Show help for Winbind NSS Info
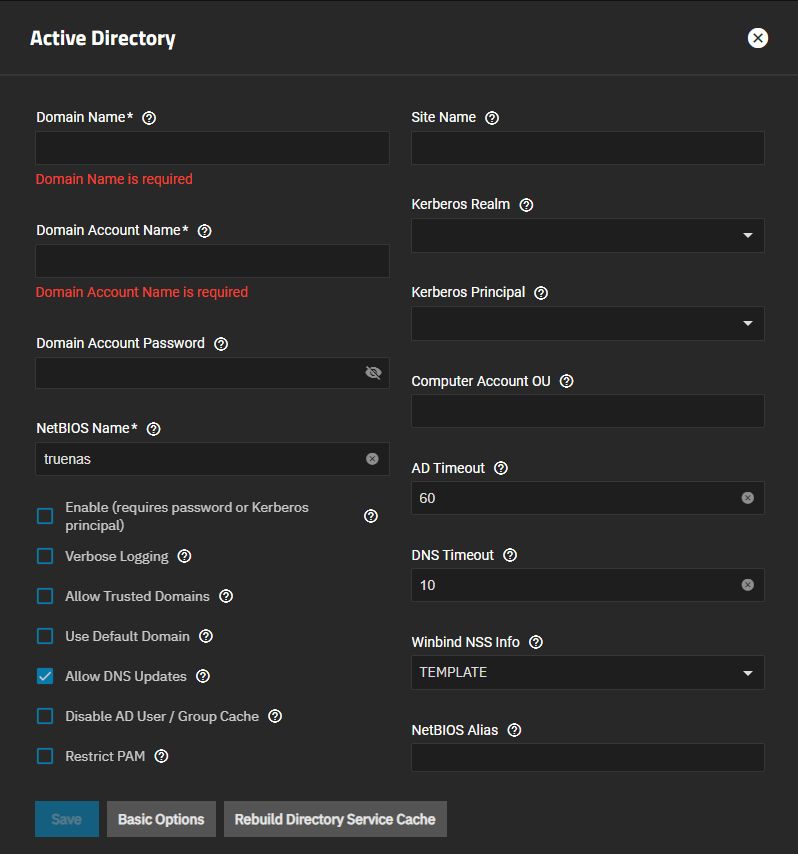This screenshot has height=854, width=798. tap(536, 642)
